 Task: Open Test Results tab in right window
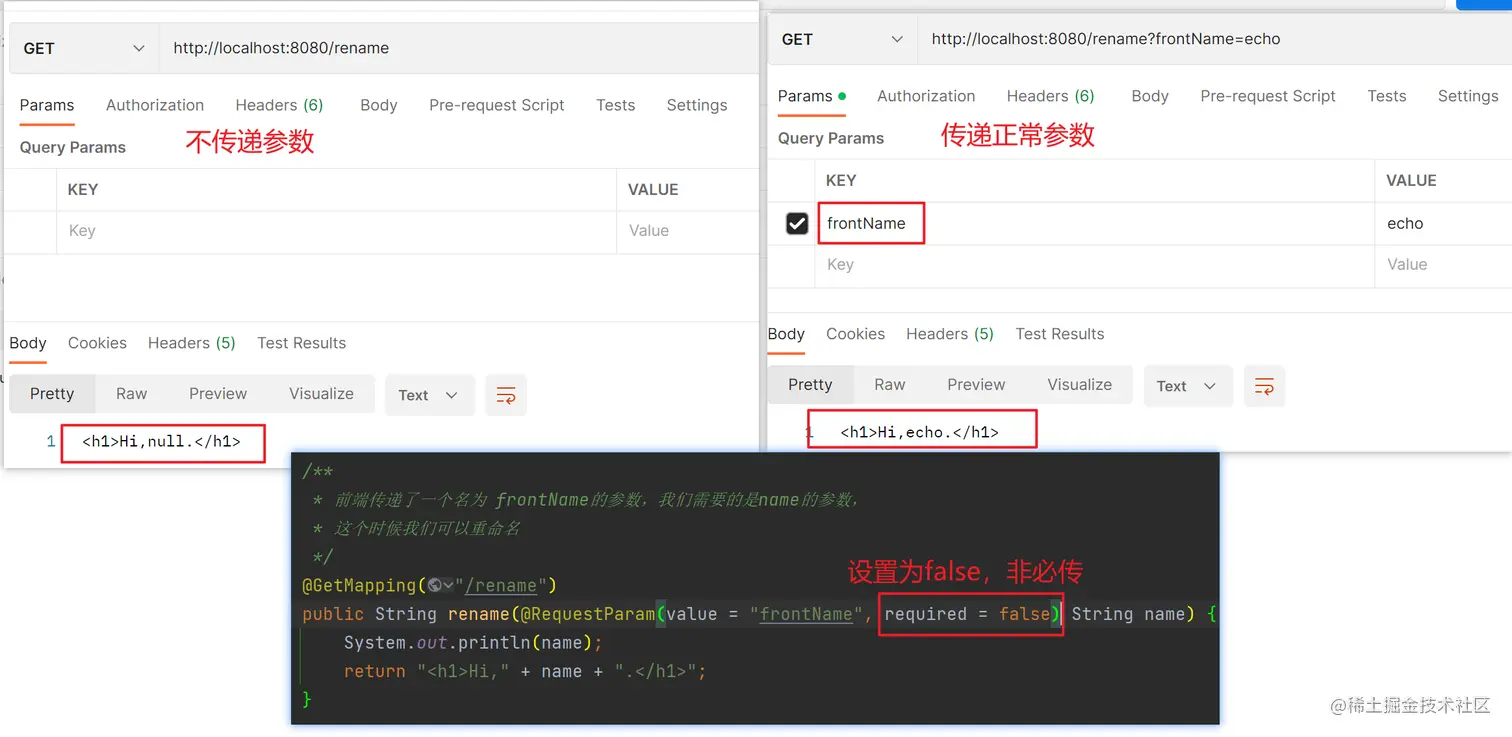(1060, 334)
